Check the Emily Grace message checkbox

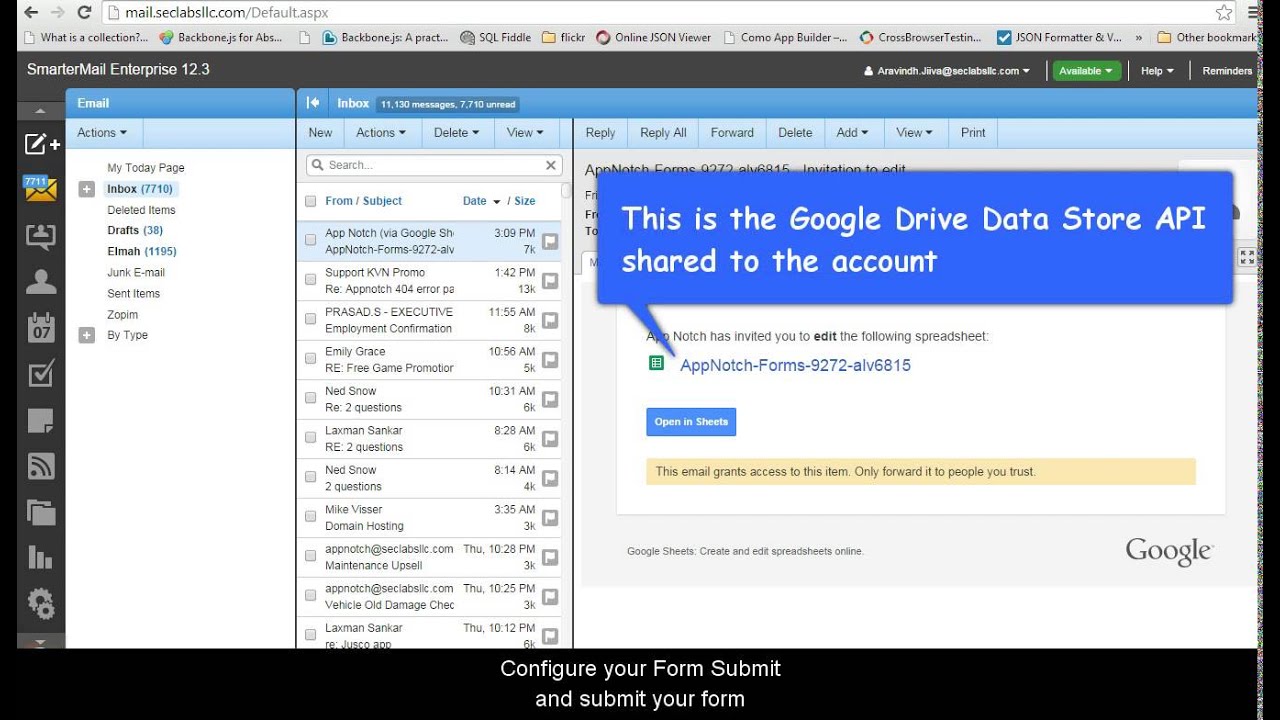tap(310, 358)
